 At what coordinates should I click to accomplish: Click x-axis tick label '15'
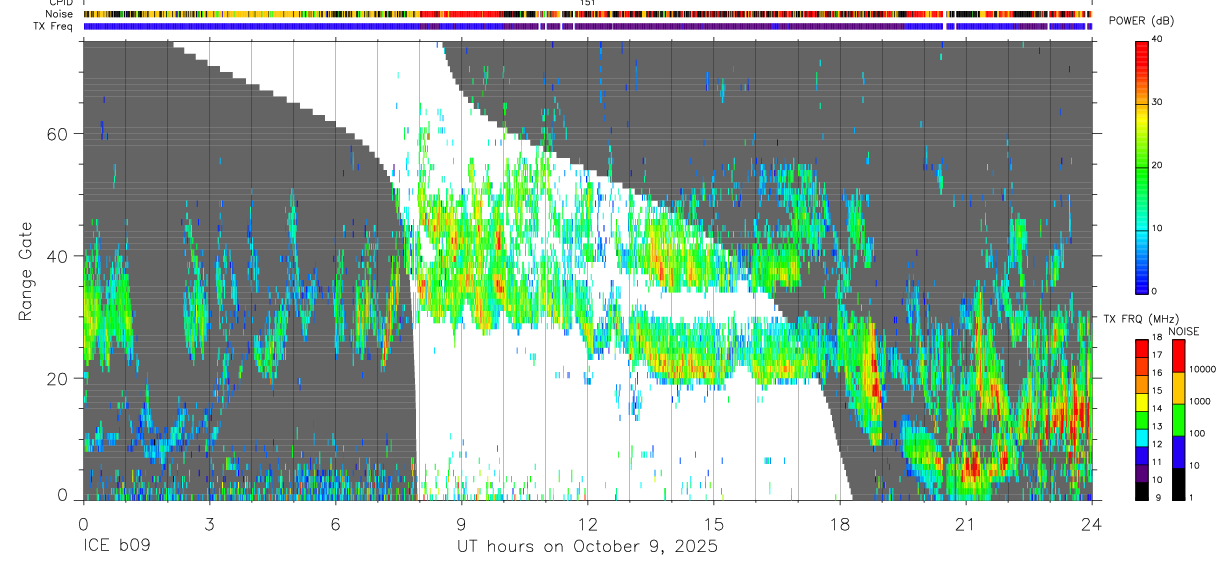click(x=713, y=523)
